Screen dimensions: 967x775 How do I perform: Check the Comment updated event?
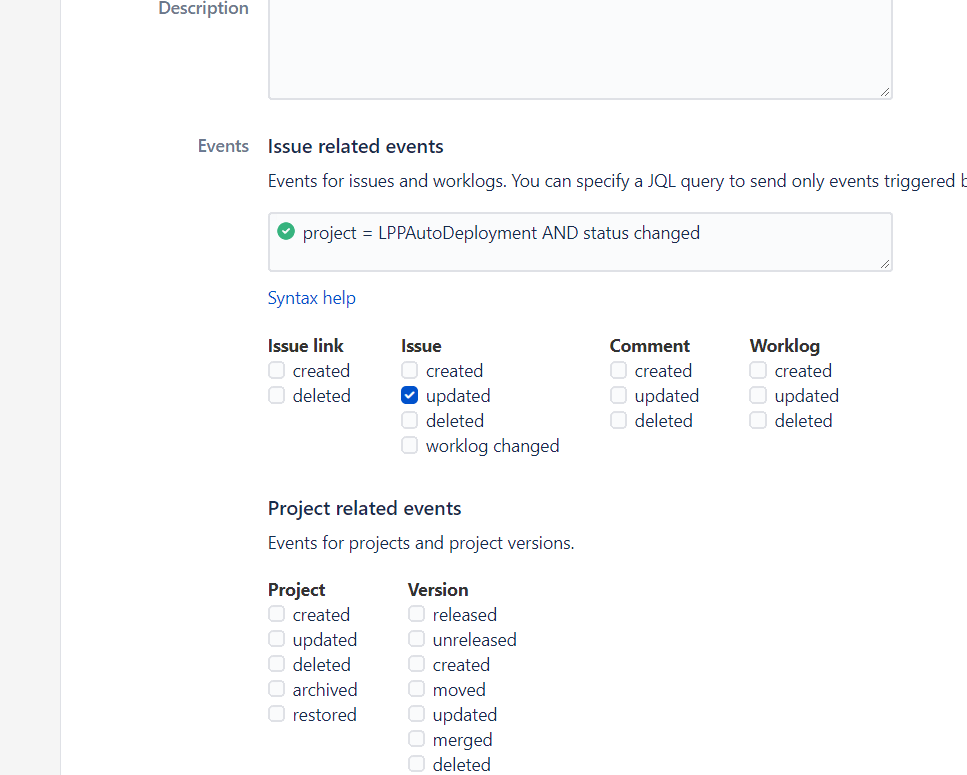point(618,395)
